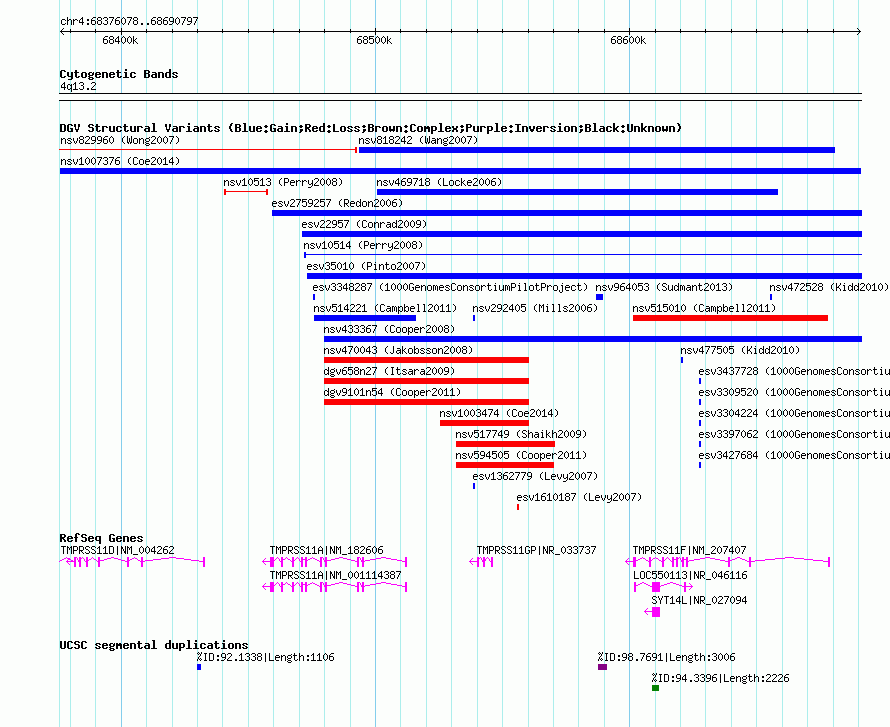Select the nsv594505 (Cooper2011) red bar
Screen dimensions: 890x727
click(x=505, y=465)
